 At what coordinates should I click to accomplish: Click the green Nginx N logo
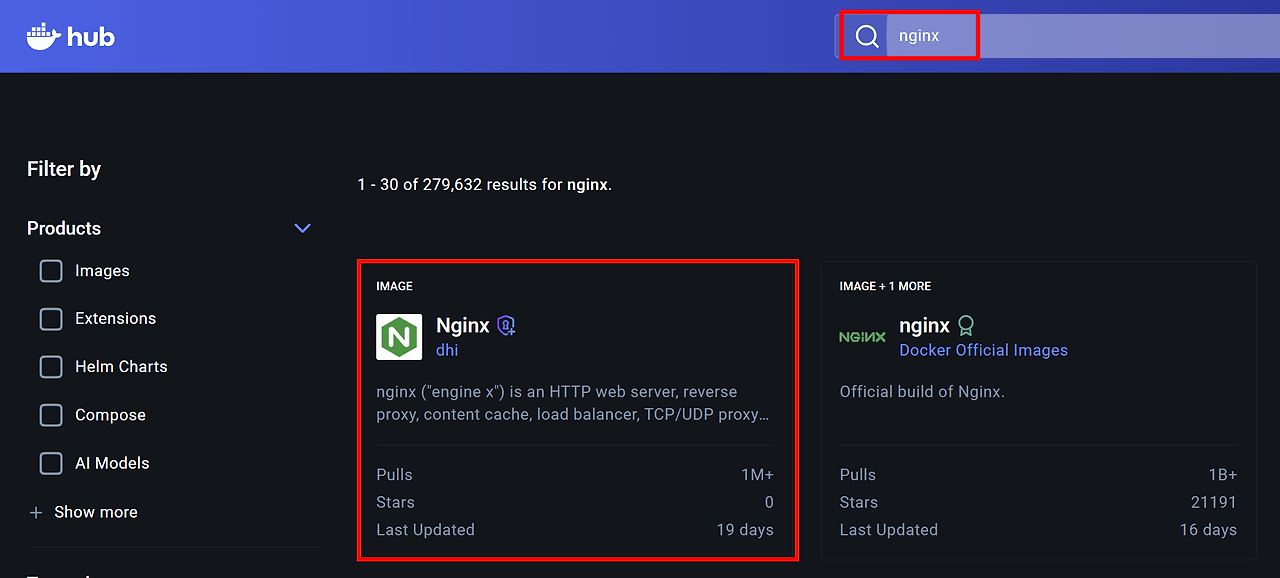click(x=399, y=337)
